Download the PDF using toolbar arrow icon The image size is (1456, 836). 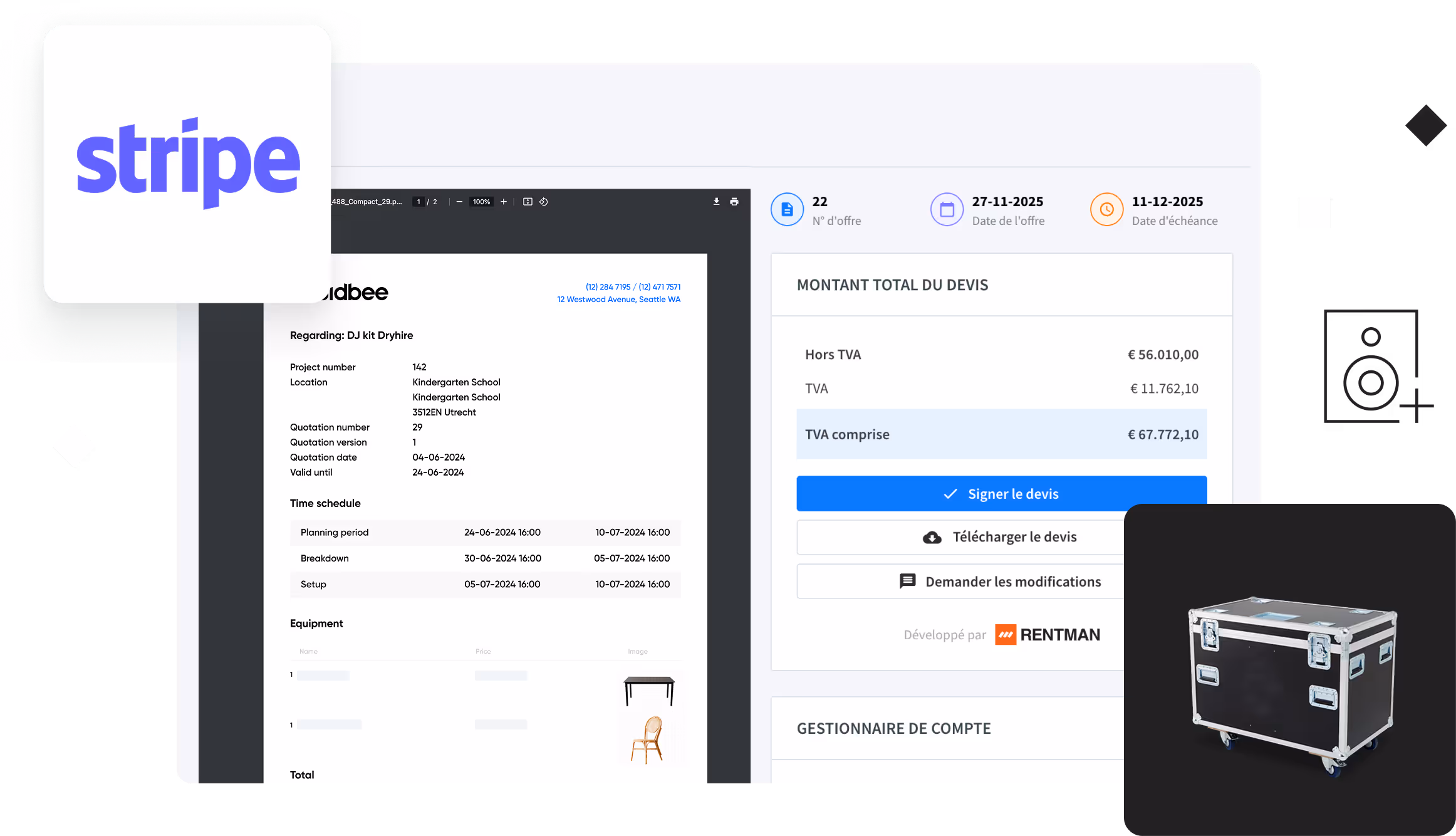pos(716,202)
